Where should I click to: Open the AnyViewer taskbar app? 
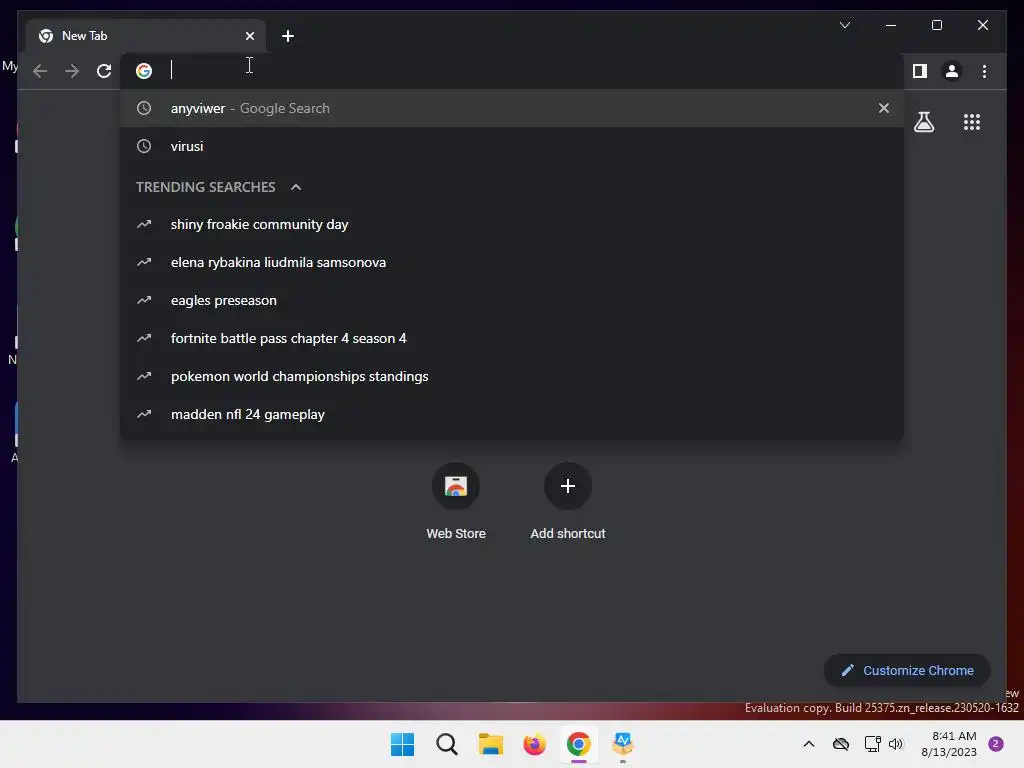pos(622,743)
